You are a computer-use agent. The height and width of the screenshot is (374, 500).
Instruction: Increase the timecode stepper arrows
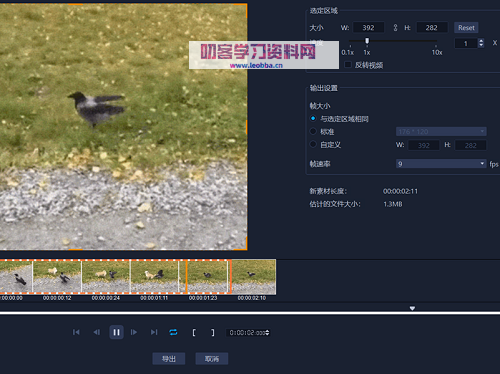pos(267,331)
